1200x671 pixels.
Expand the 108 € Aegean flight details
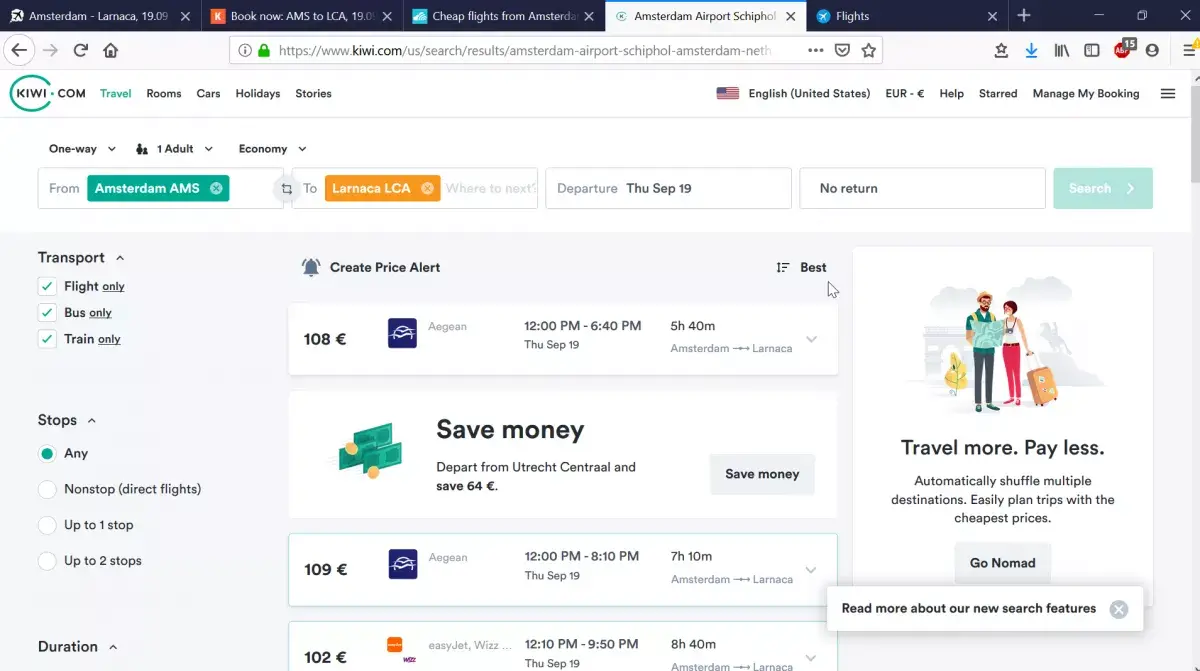click(811, 339)
